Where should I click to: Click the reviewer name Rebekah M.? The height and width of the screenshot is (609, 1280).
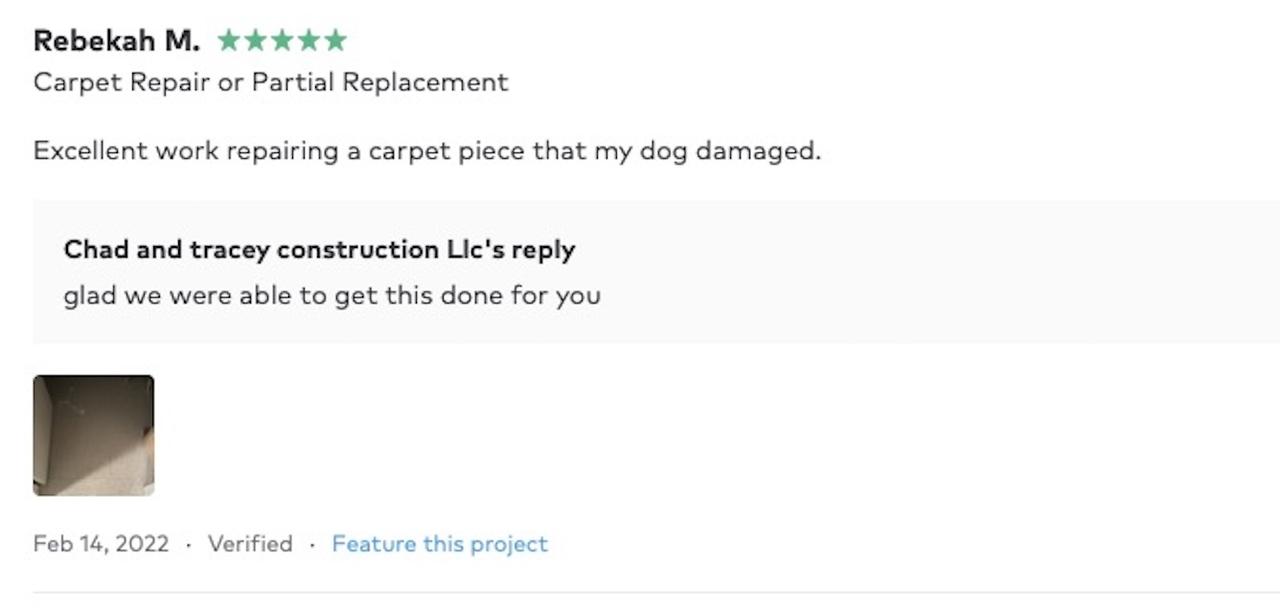(116, 41)
